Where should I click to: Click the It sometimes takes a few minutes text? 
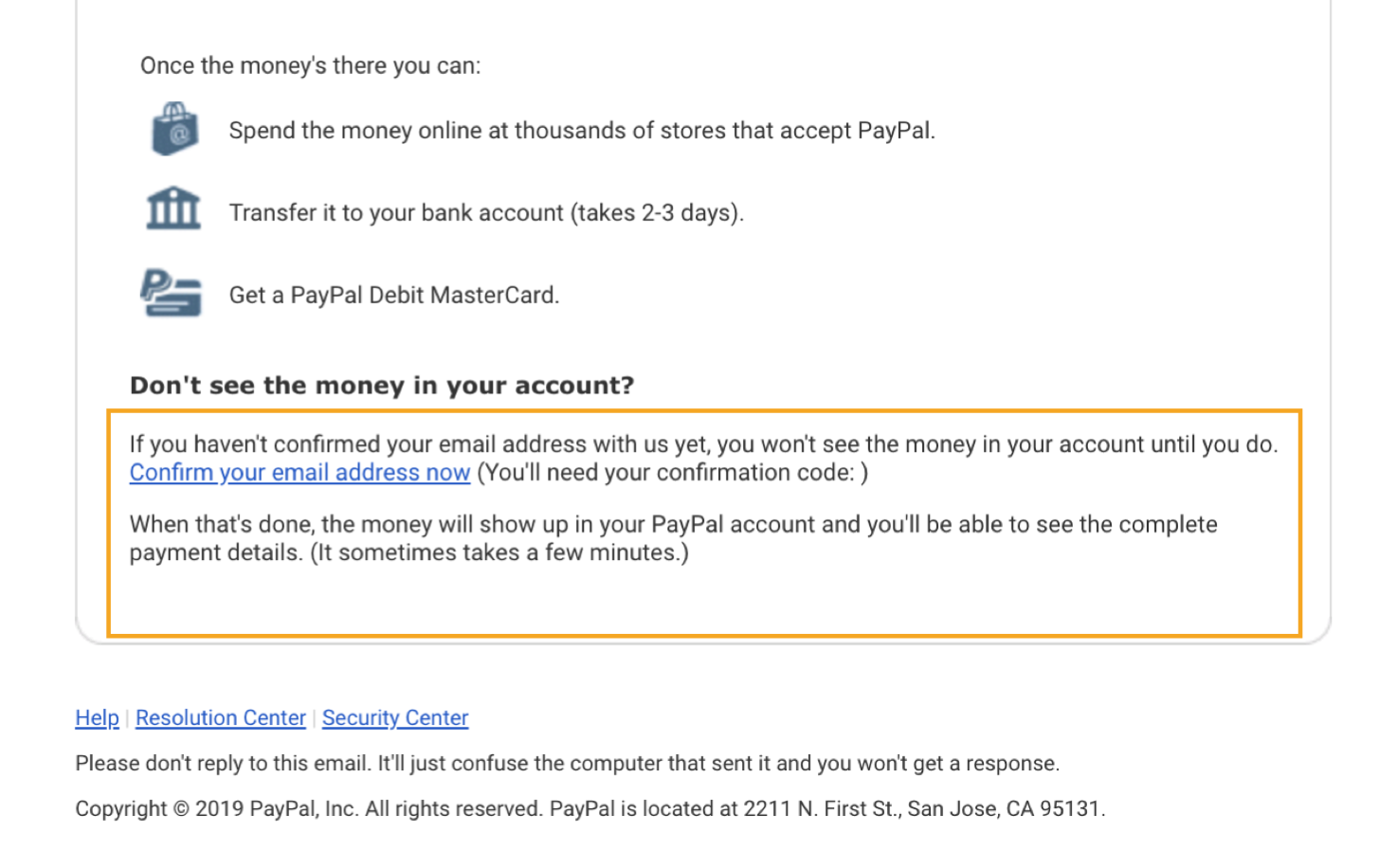(499, 552)
